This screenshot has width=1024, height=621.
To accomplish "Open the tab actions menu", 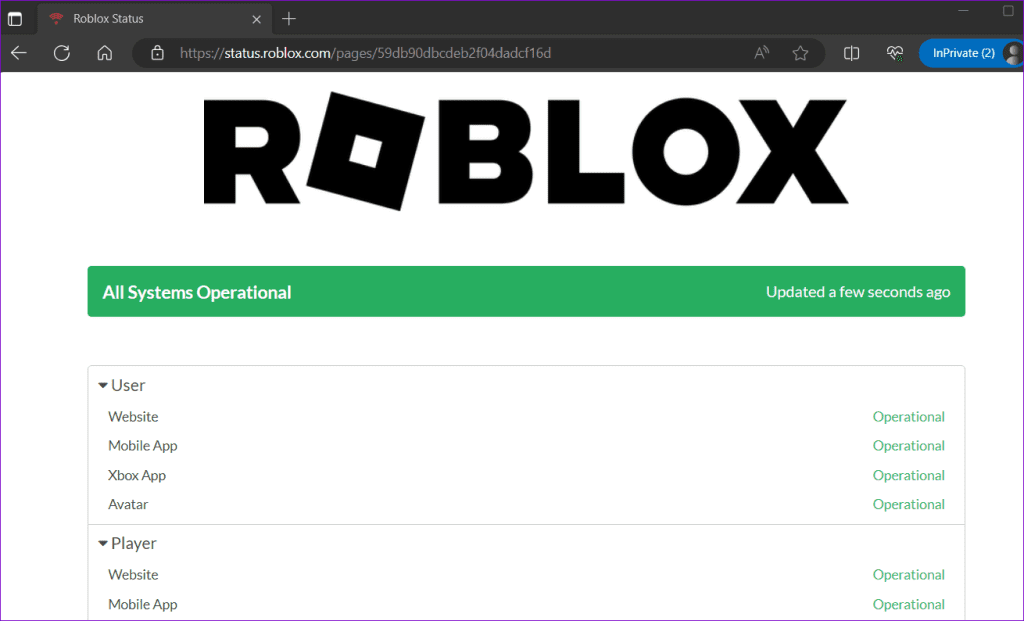I will point(16,18).
